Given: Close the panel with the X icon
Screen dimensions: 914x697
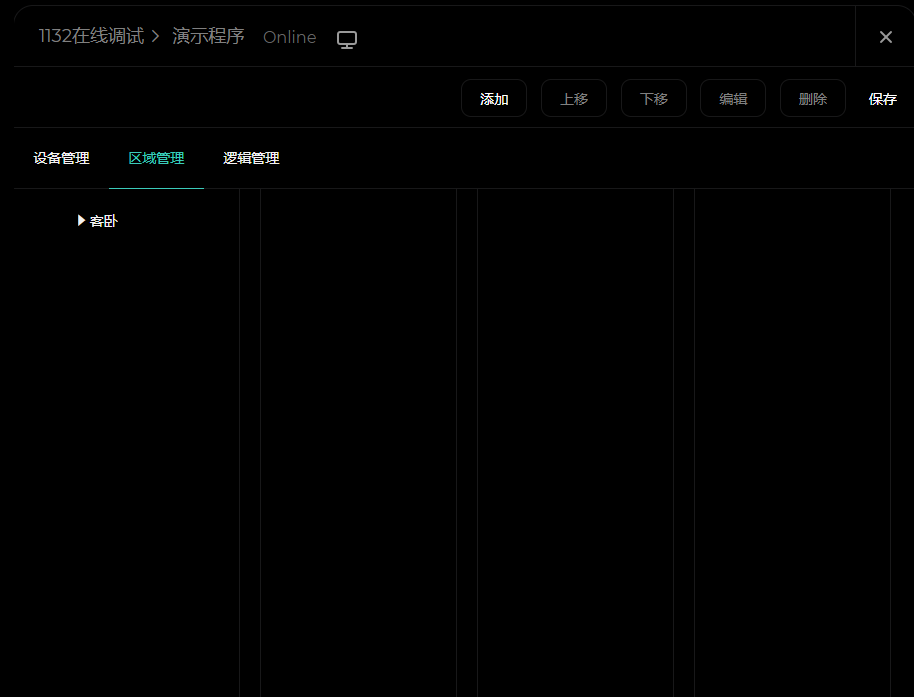Looking at the screenshot, I should [x=885, y=37].
